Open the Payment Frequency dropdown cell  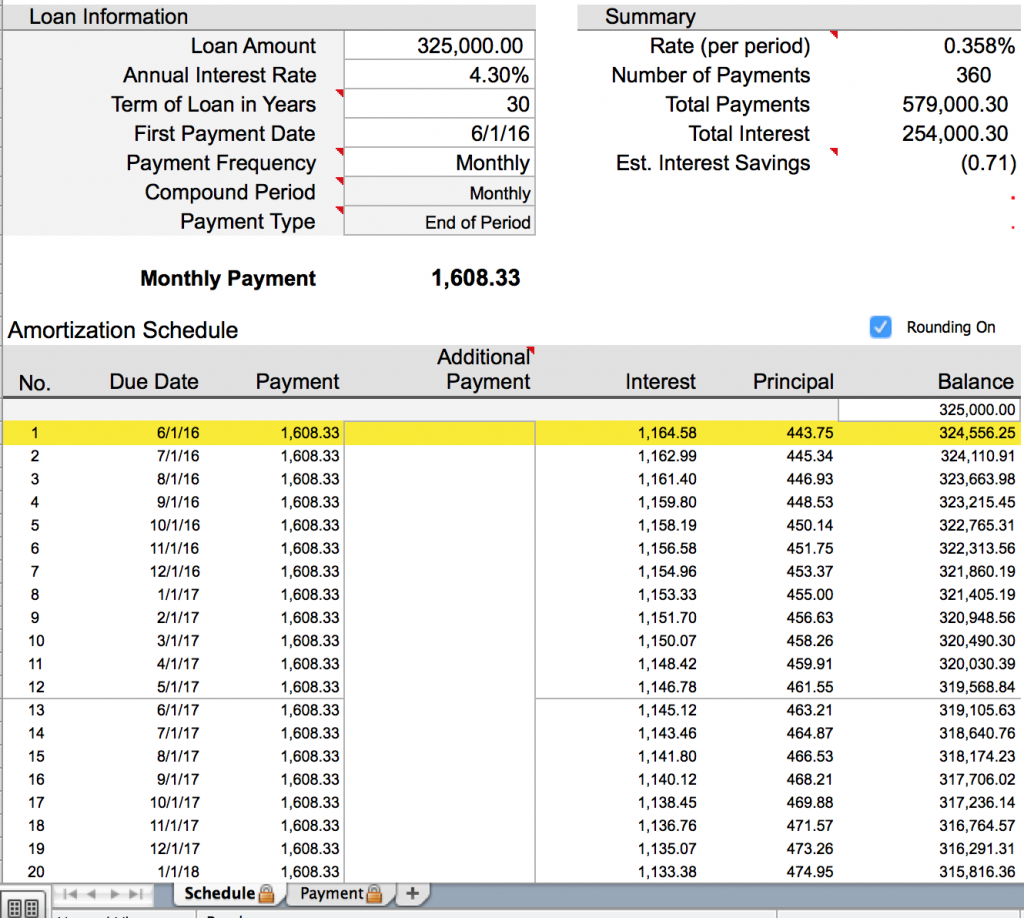(439, 163)
